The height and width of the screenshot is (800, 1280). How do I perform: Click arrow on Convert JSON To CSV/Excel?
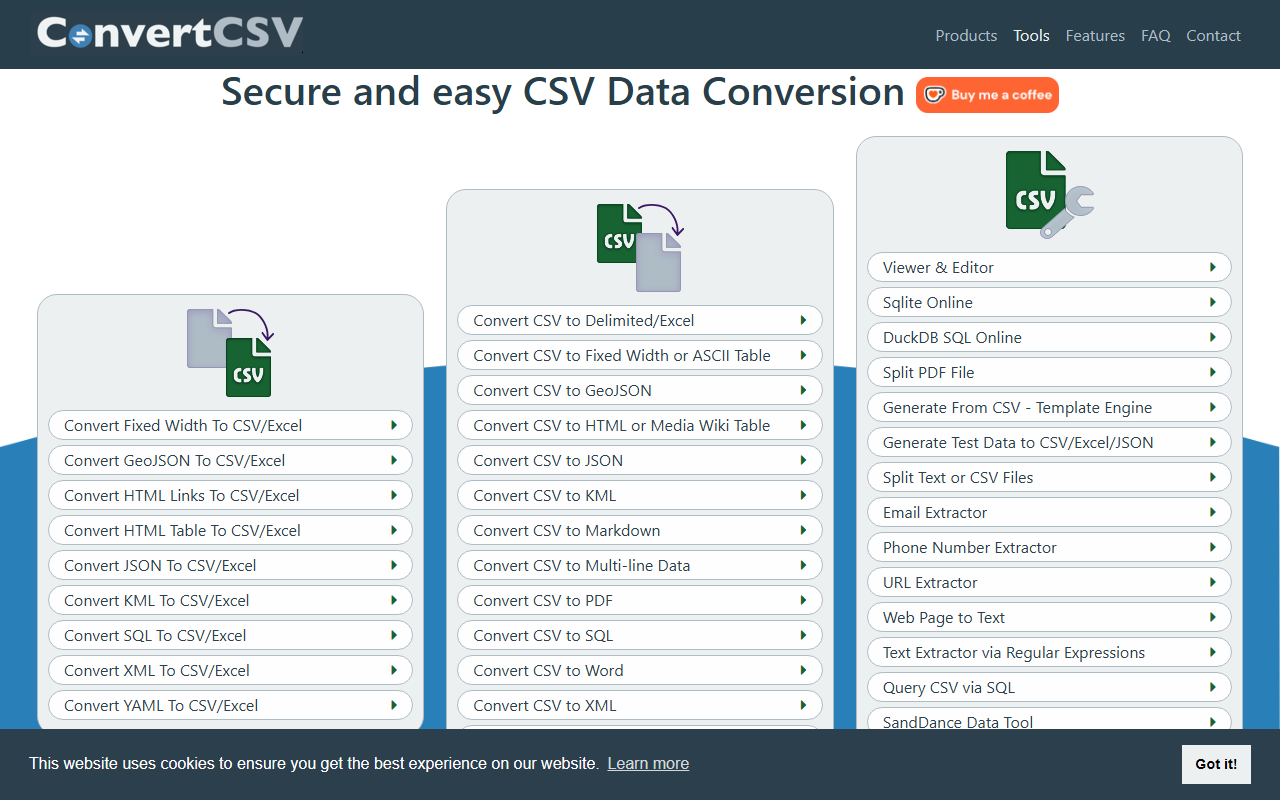(394, 565)
